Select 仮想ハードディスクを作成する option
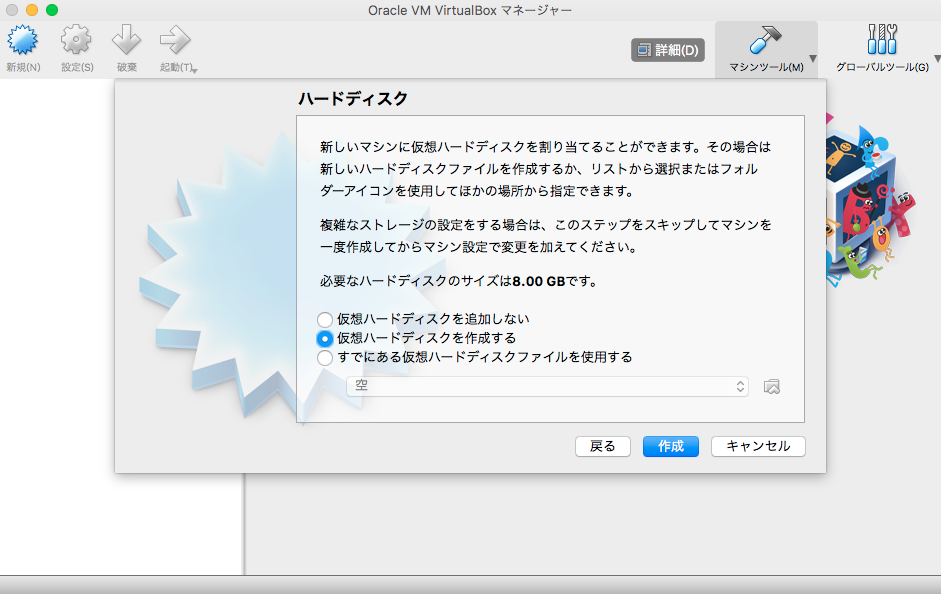This screenshot has width=941, height=594. (324, 338)
